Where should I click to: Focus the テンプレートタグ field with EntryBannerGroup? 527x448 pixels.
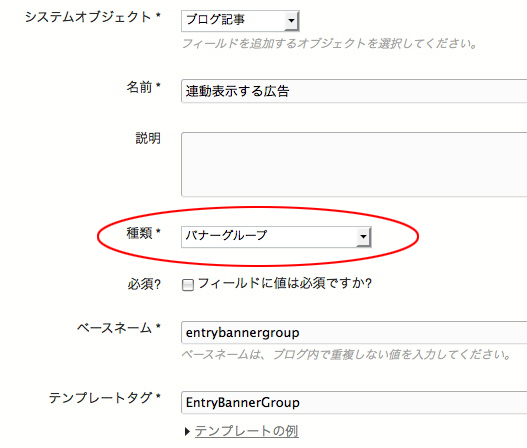pyautogui.click(x=354, y=402)
